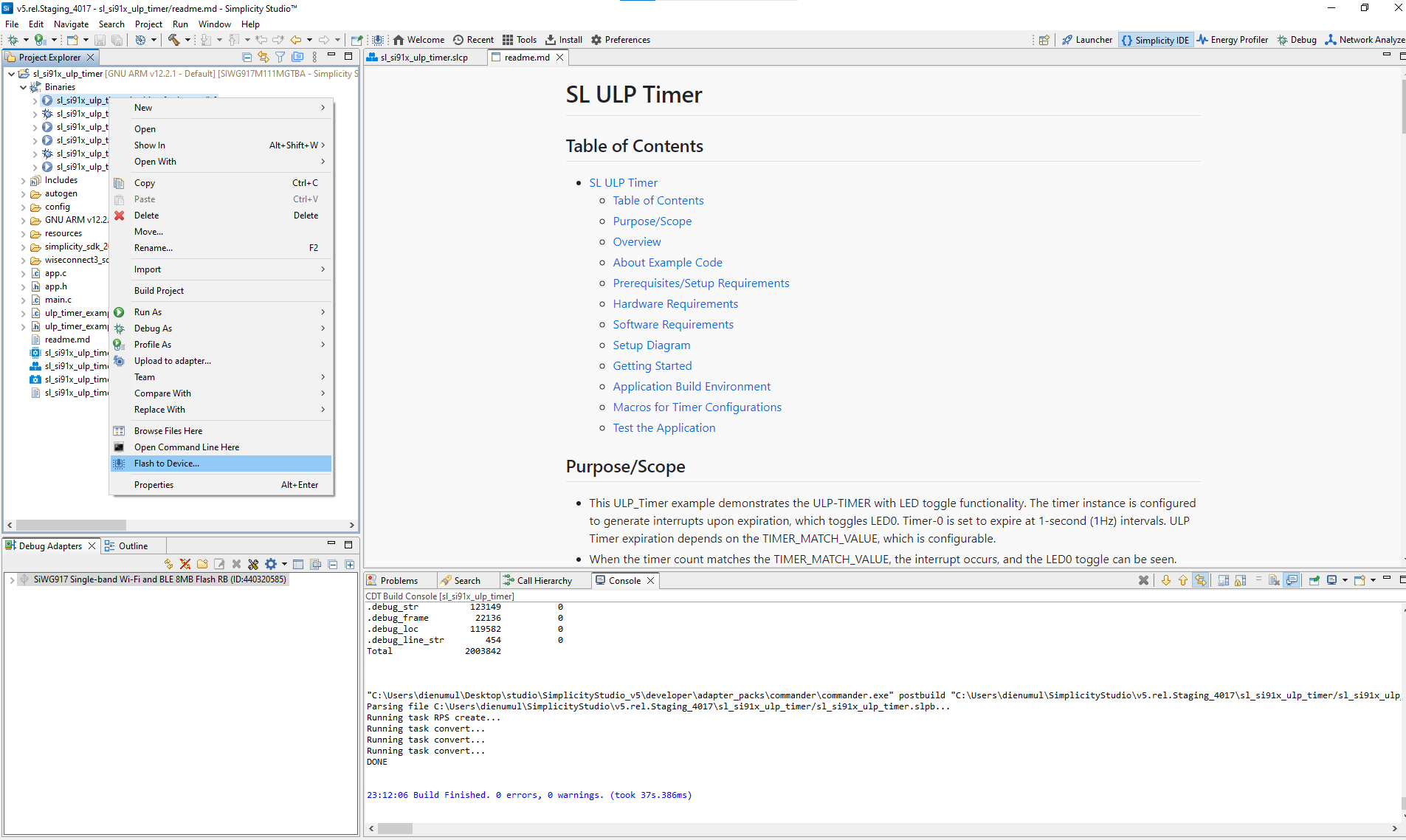Select the Debug perspective icon
The image size is (1406, 840).
(1297, 40)
